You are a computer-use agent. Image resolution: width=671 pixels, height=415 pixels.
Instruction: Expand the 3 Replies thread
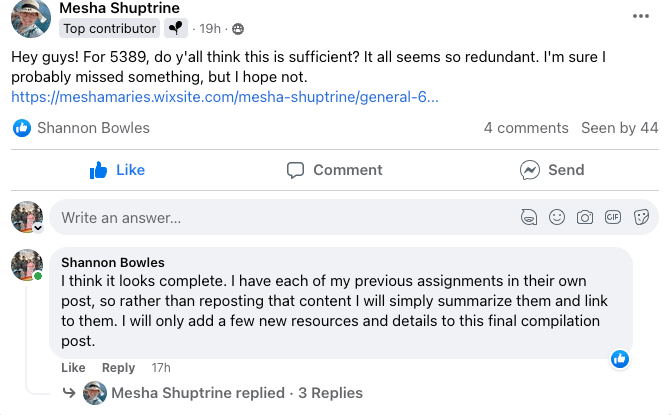pos(331,393)
